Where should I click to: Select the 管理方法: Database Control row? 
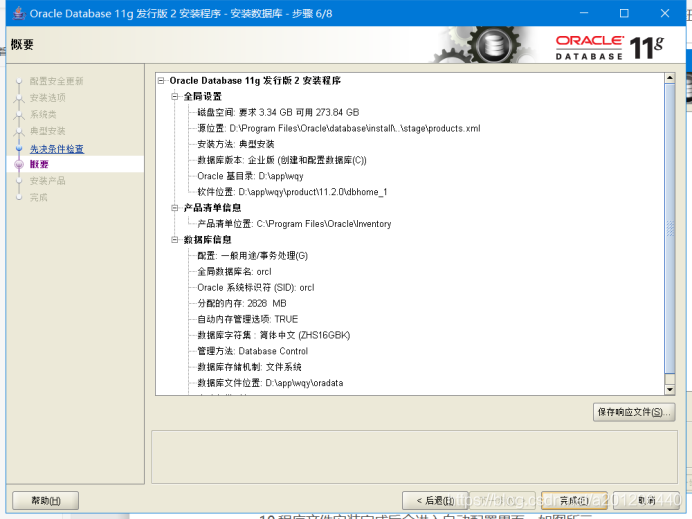coord(252,351)
